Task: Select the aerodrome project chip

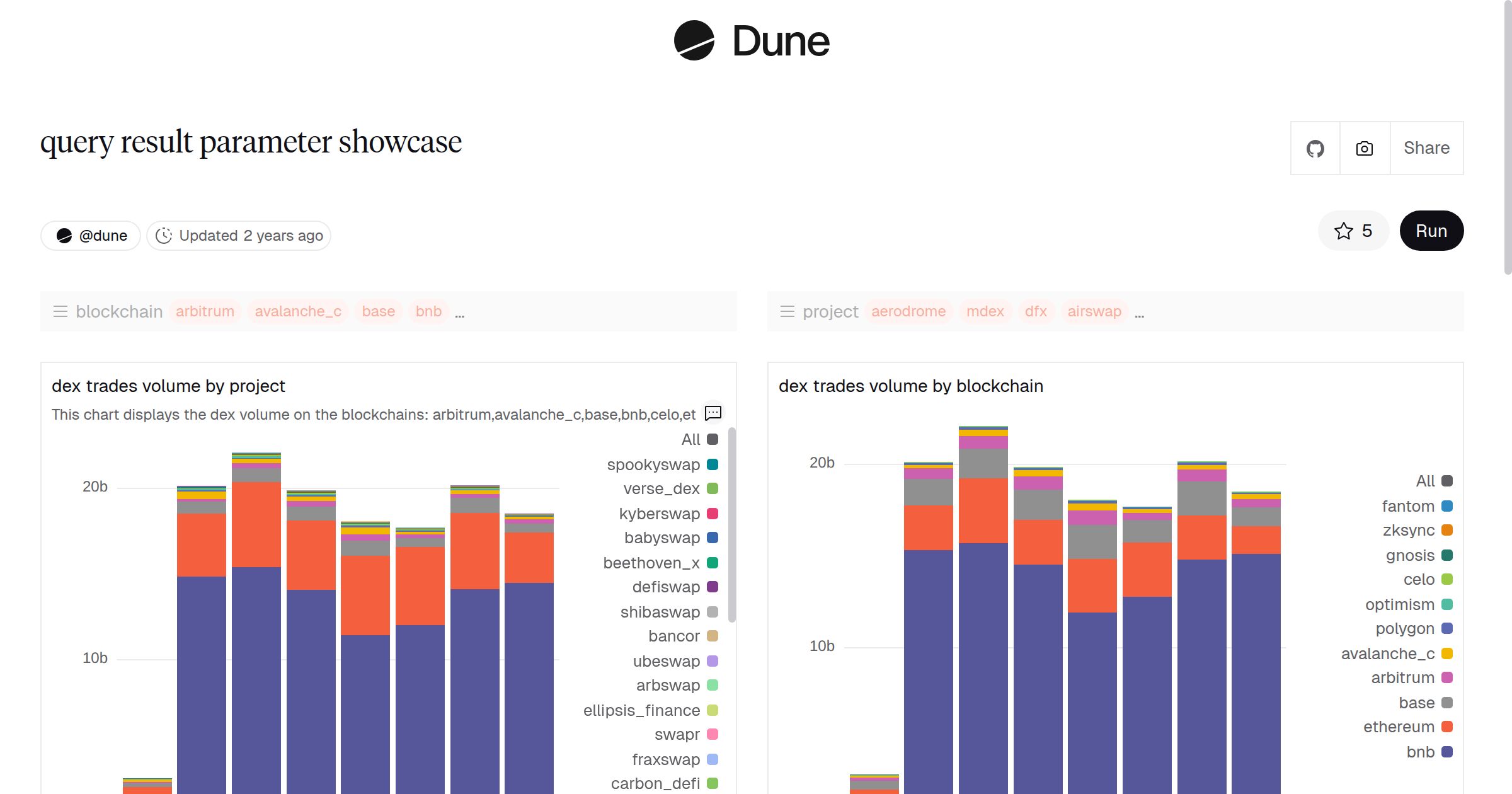Action: [909, 311]
